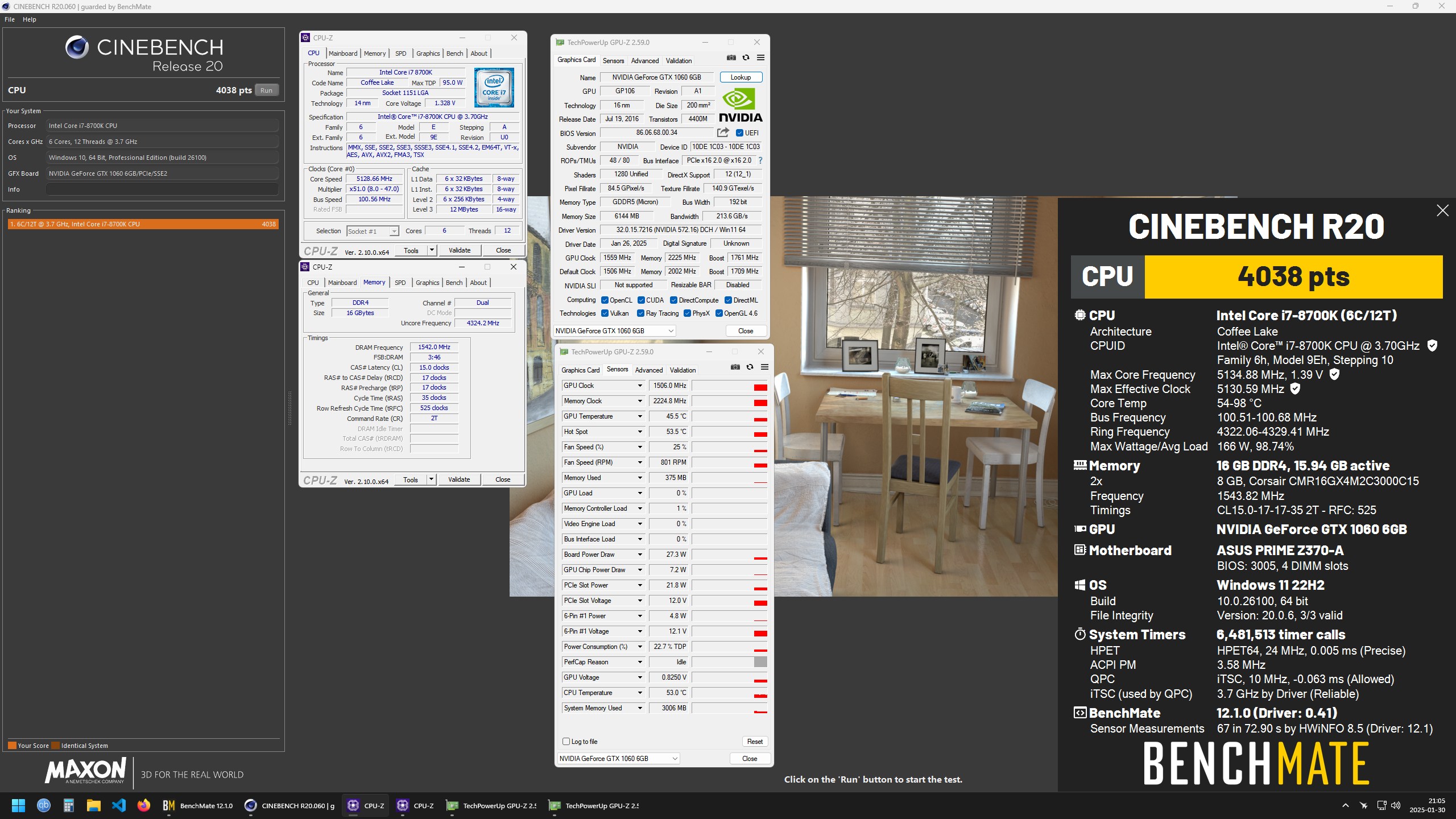Click Close button in GPU-Z Sensors window
Viewport: 1456px width, 819px height.
coord(750,759)
